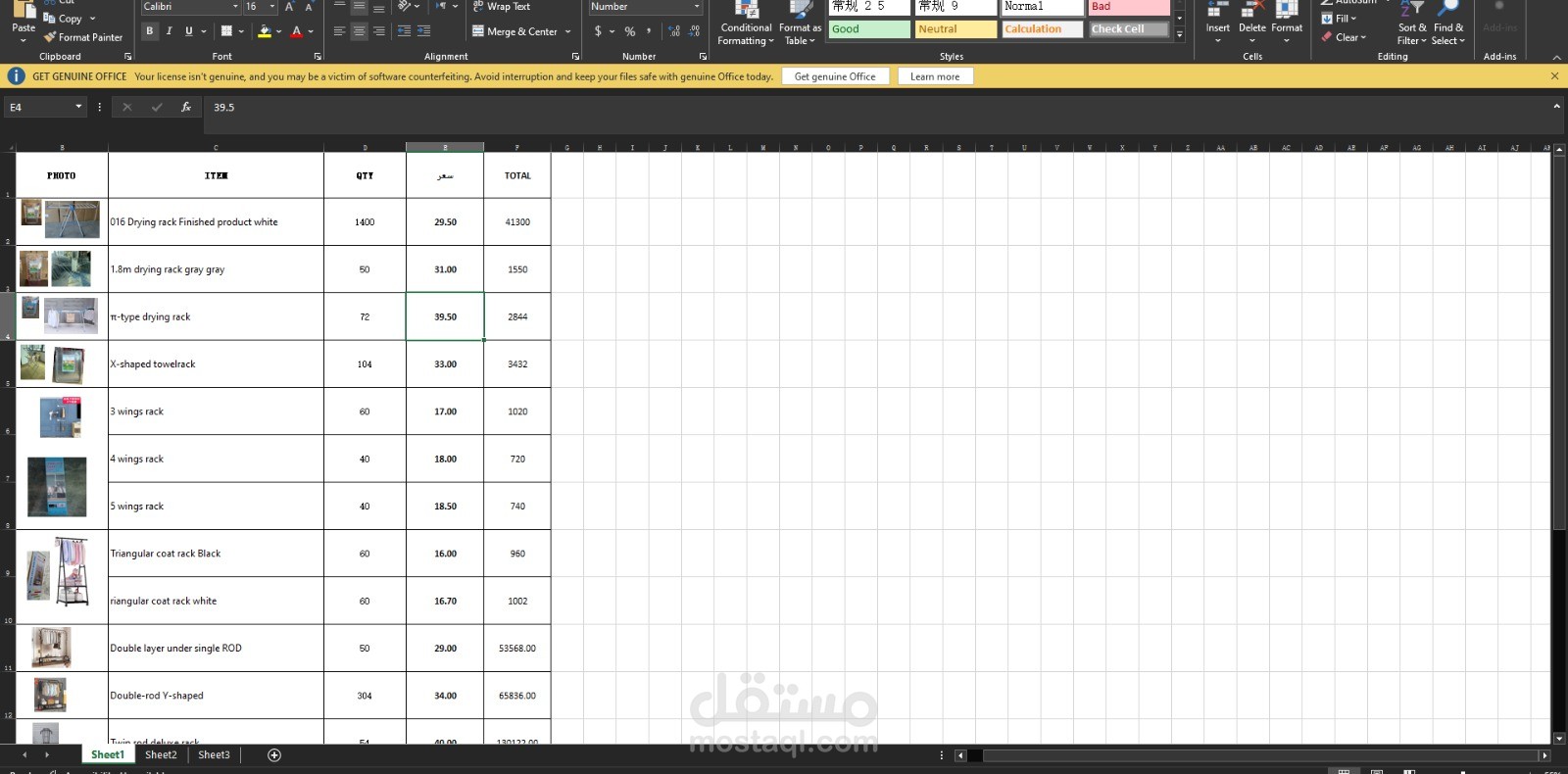This screenshot has height=774, width=1568.
Task: Toggle Italic formatting
Action: (x=169, y=31)
